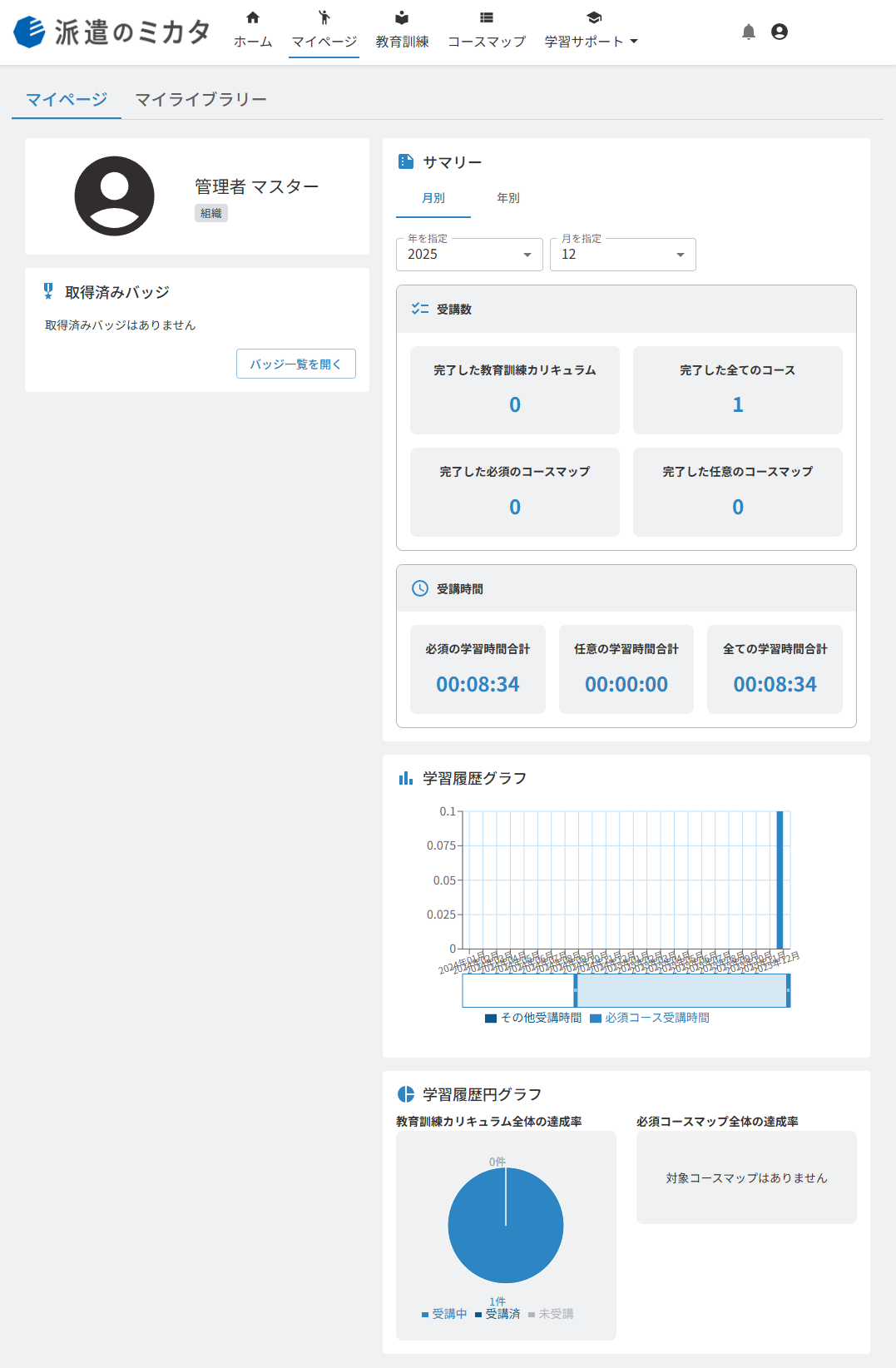This screenshot has height=1368, width=896.
Task: Open the user account icon
Action: (x=780, y=32)
